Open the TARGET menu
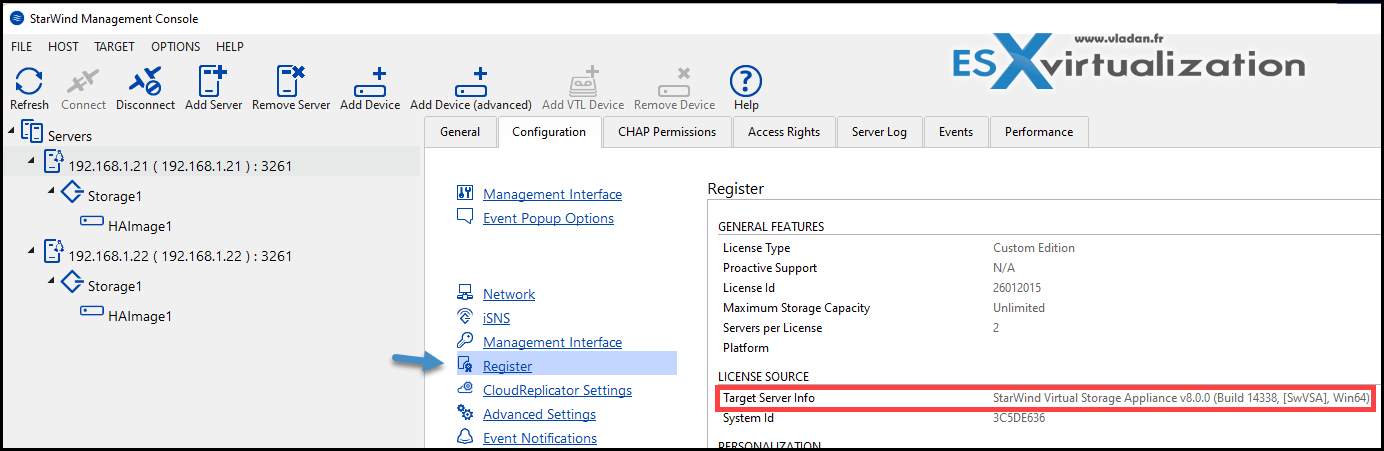Viewport: 1384px width, 451px height. [x=115, y=47]
